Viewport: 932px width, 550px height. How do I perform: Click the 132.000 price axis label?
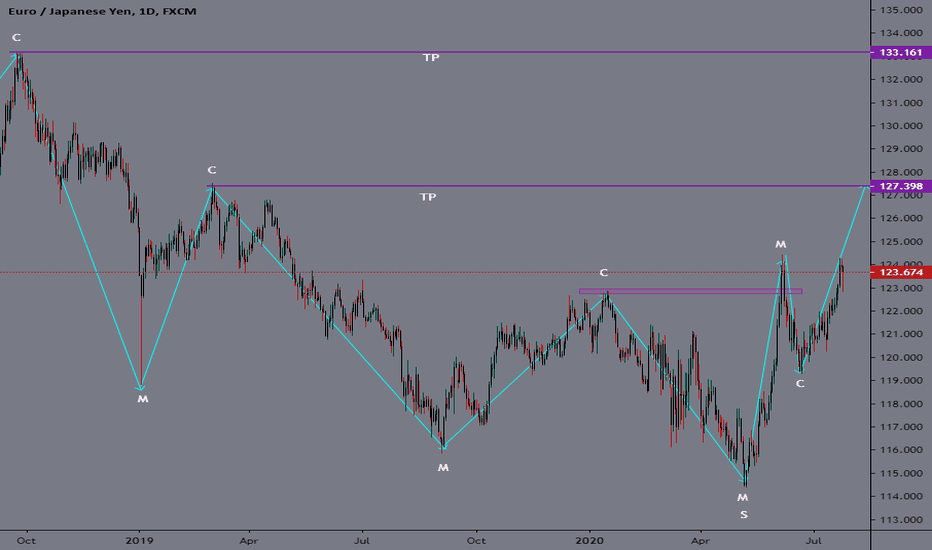(x=901, y=80)
